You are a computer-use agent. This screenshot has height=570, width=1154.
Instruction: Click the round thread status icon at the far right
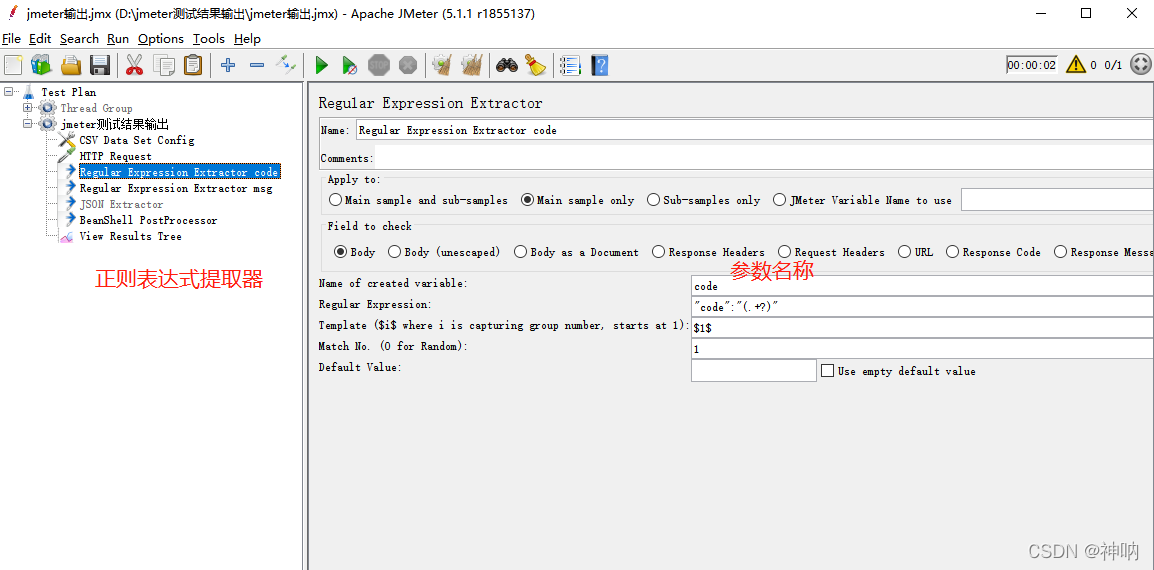[x=1140, y=65]
